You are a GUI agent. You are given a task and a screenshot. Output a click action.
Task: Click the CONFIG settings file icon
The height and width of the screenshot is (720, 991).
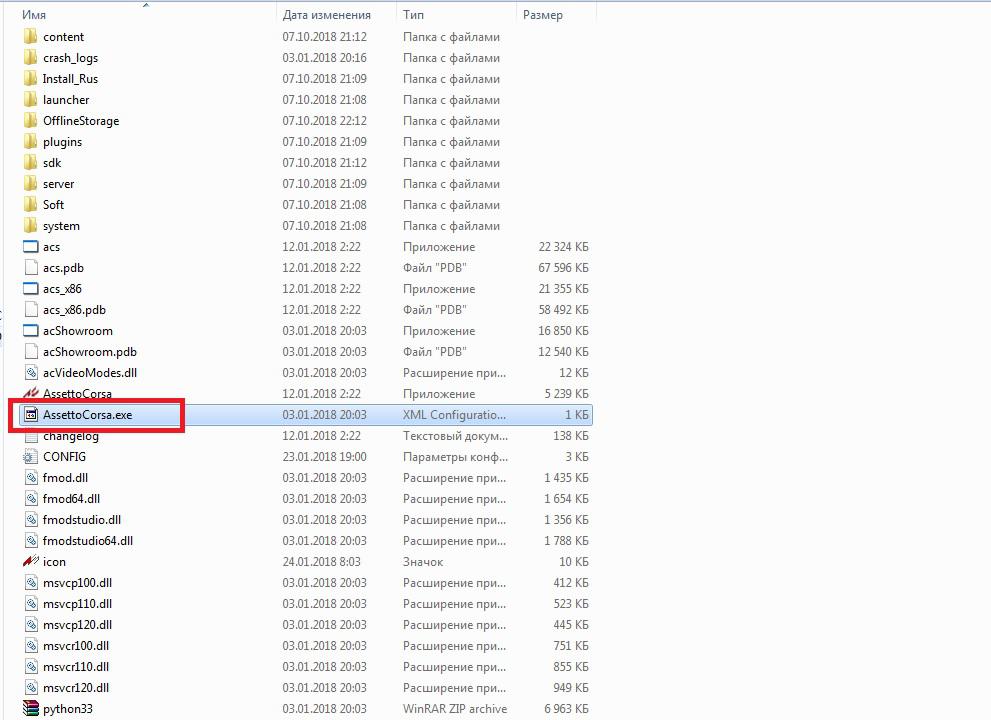click(30, 457)
